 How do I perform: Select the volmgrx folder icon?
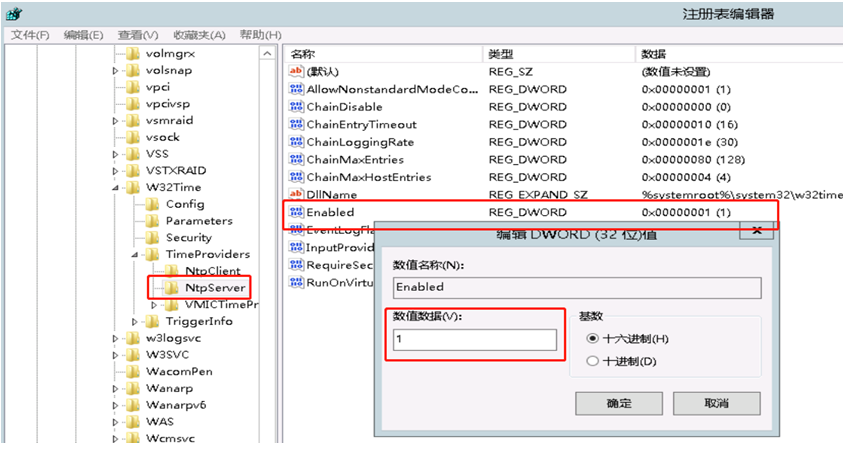(133, 53)
